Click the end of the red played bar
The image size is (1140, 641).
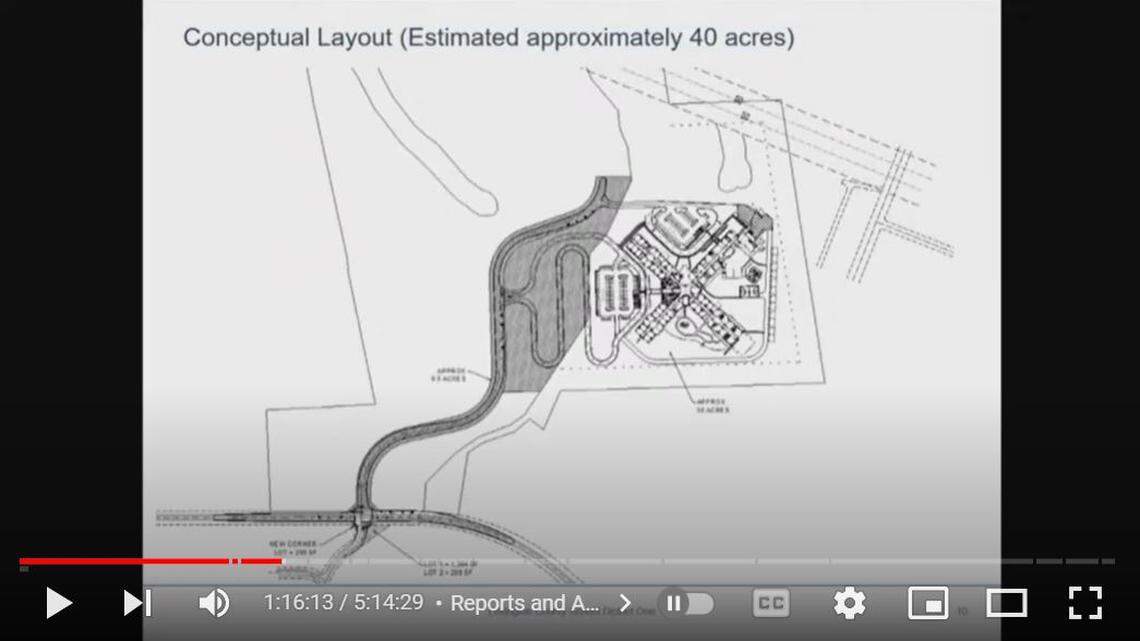point(281,562)
